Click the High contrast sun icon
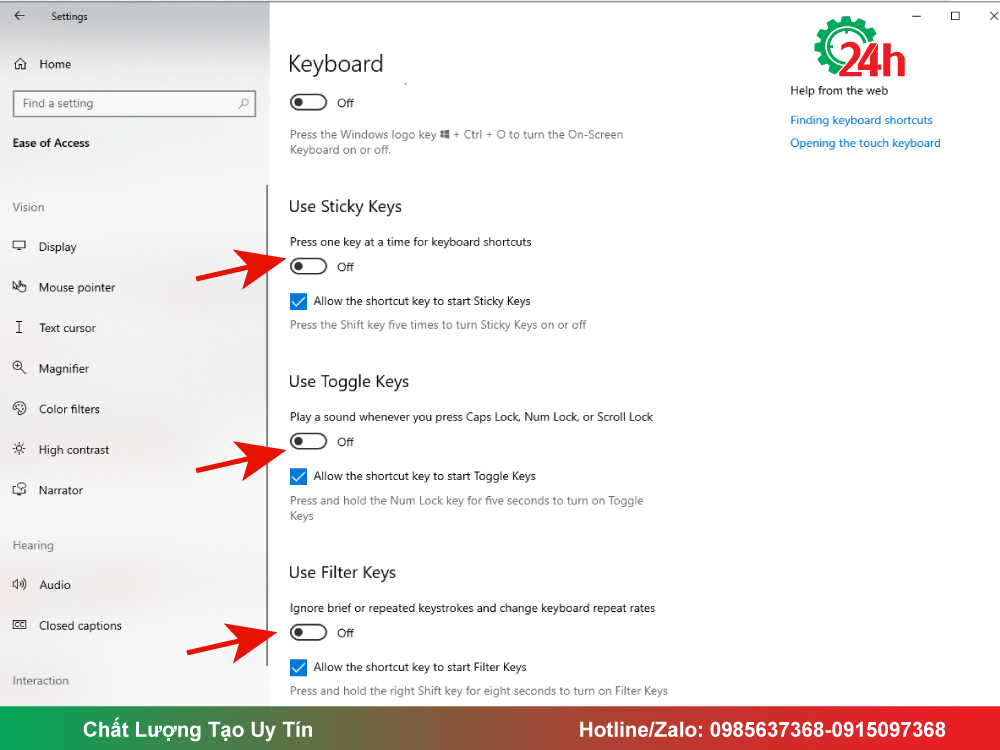The image size is (1000, 750). point(20,449)
